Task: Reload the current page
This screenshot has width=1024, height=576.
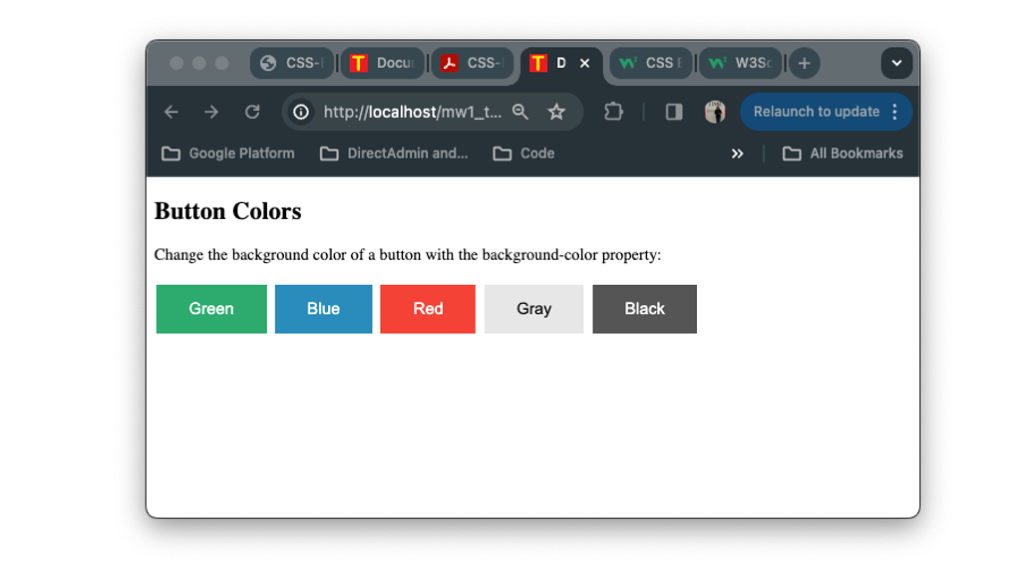Action: point(252,112)
